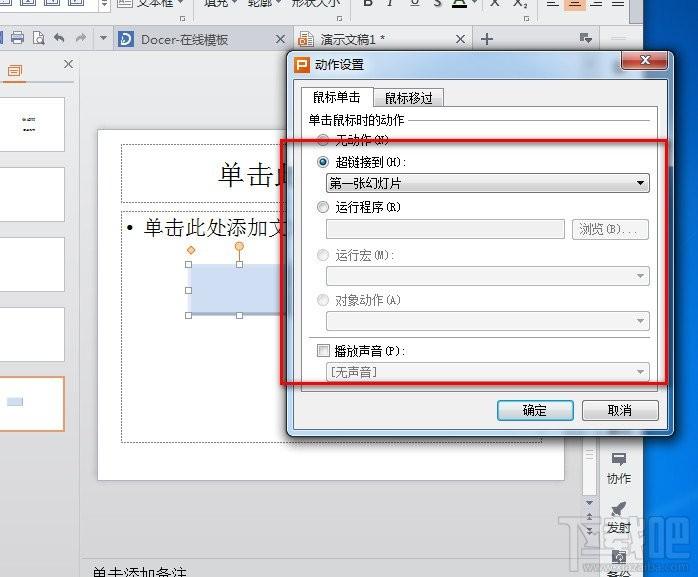Apply center text alignment in ribbon

coord(575,4)
